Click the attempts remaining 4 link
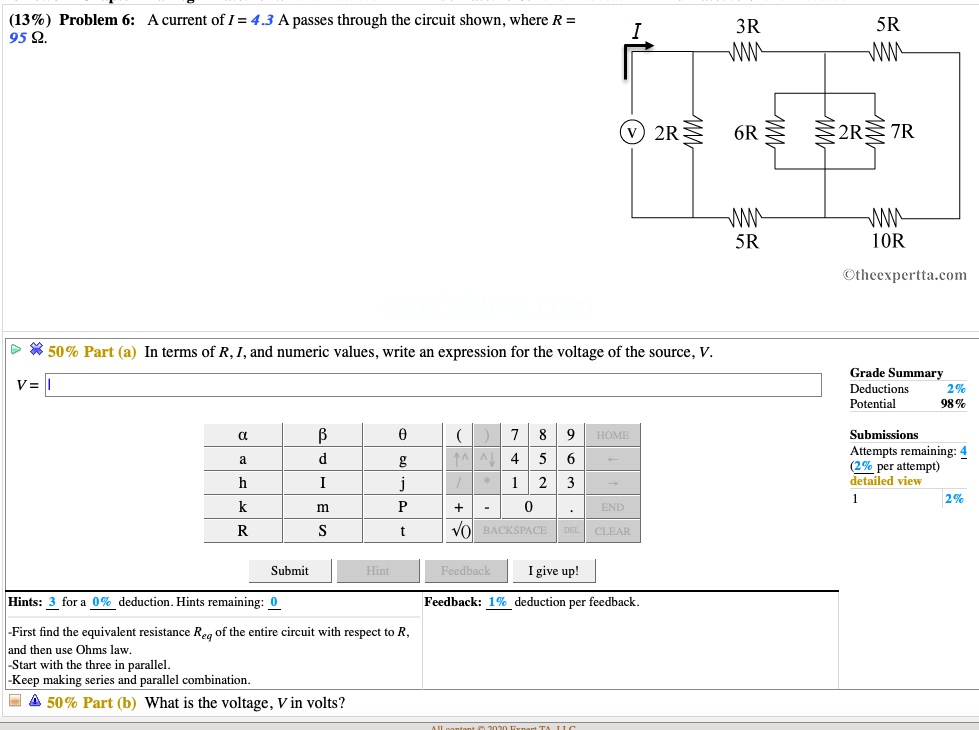The height and width of the screenshot is (730, 979). point(963,451)
